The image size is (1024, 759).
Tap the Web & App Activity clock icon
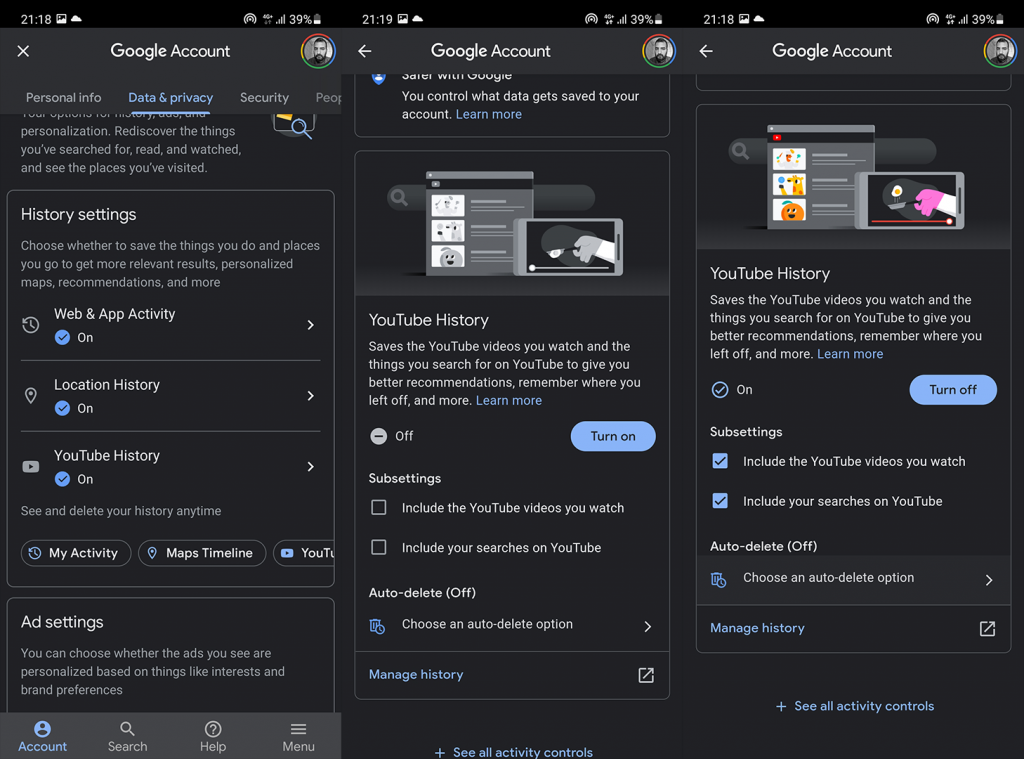(31, 325)
